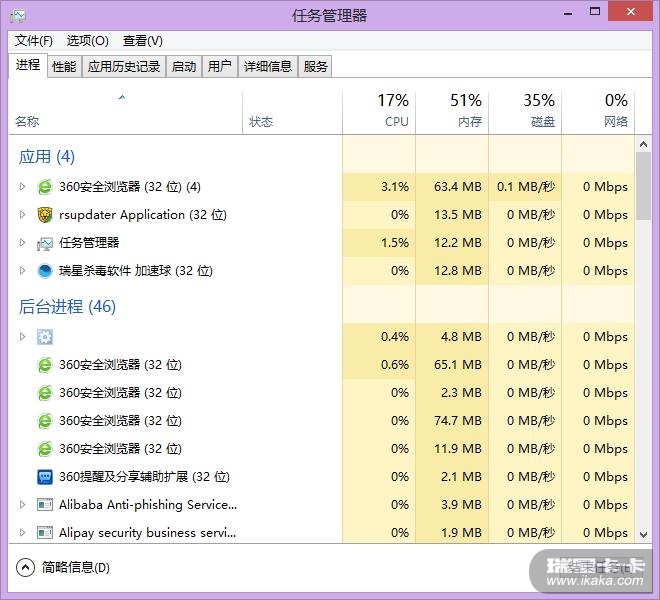This screenshot has height=600, width=660.
Task: Click the process list scrollbar thumb
Action: coord(643,186)
